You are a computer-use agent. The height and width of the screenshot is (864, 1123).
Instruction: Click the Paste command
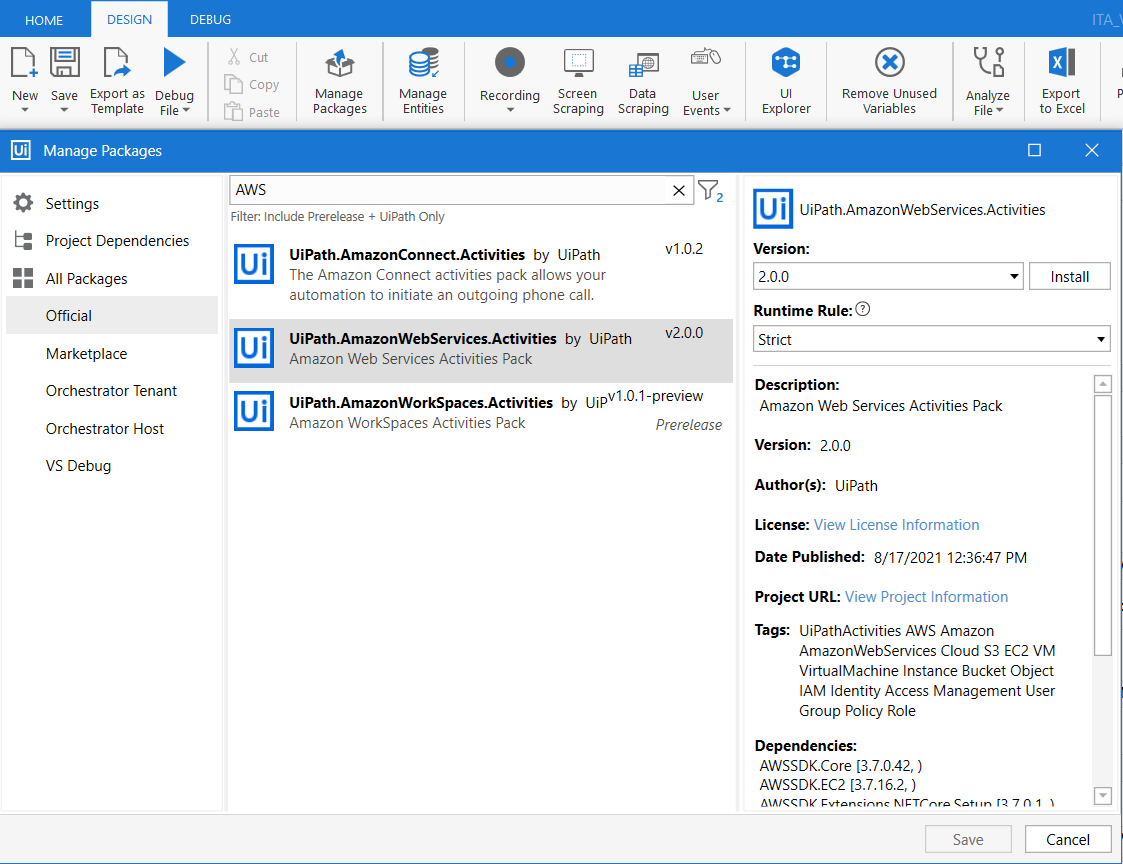(252, 112)
